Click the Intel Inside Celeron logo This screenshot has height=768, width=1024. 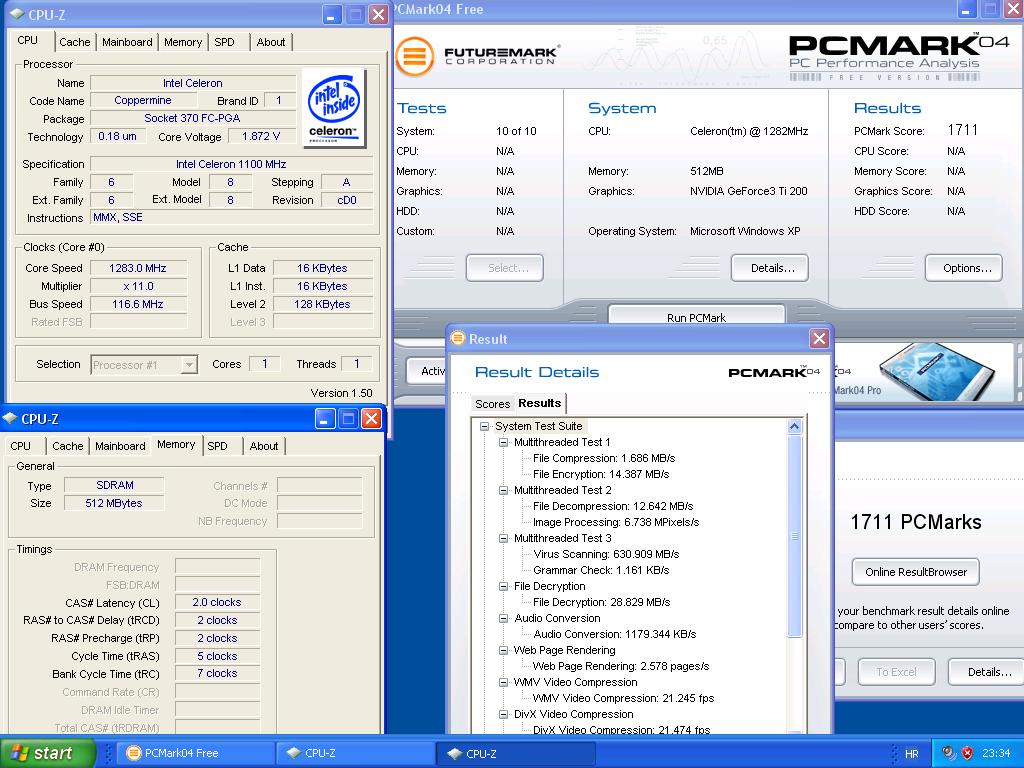click(334, 108)
